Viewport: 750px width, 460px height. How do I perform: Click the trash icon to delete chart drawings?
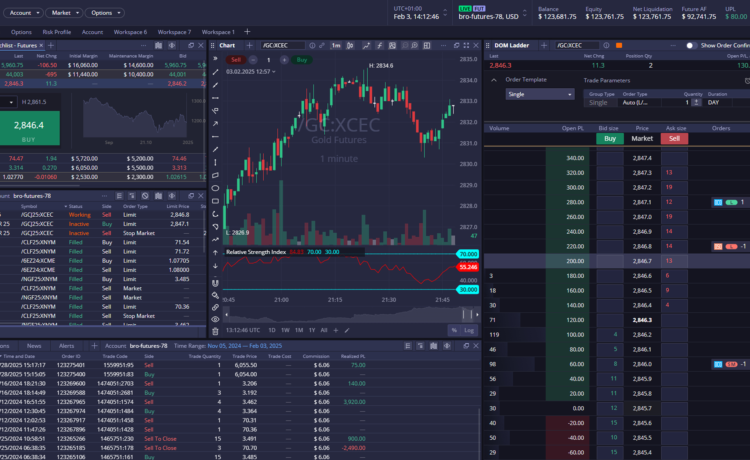pyautogui.click(x=215, y=331)
